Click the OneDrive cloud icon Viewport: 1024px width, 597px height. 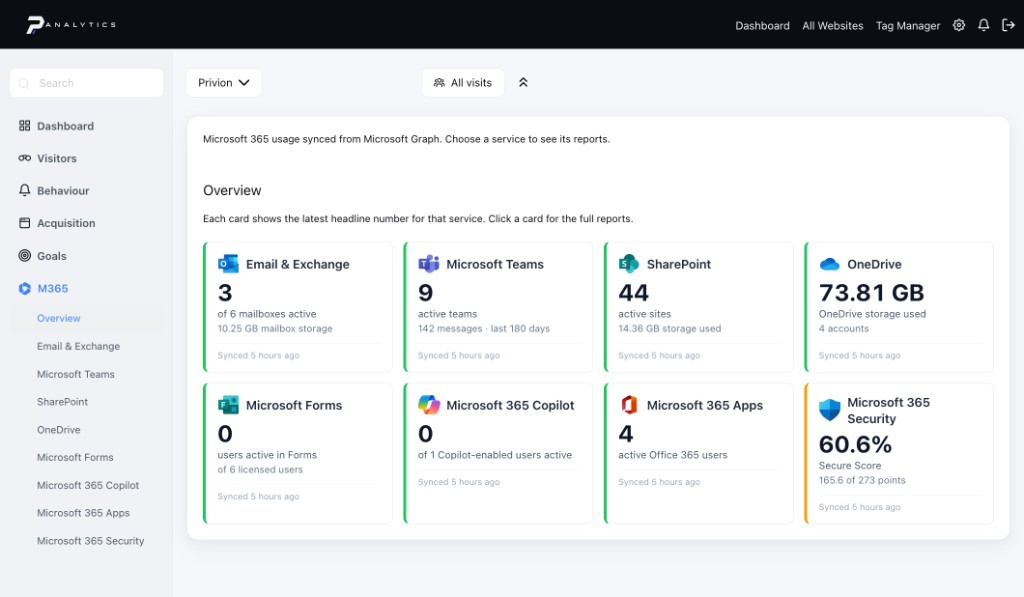(x=829, y=264)
